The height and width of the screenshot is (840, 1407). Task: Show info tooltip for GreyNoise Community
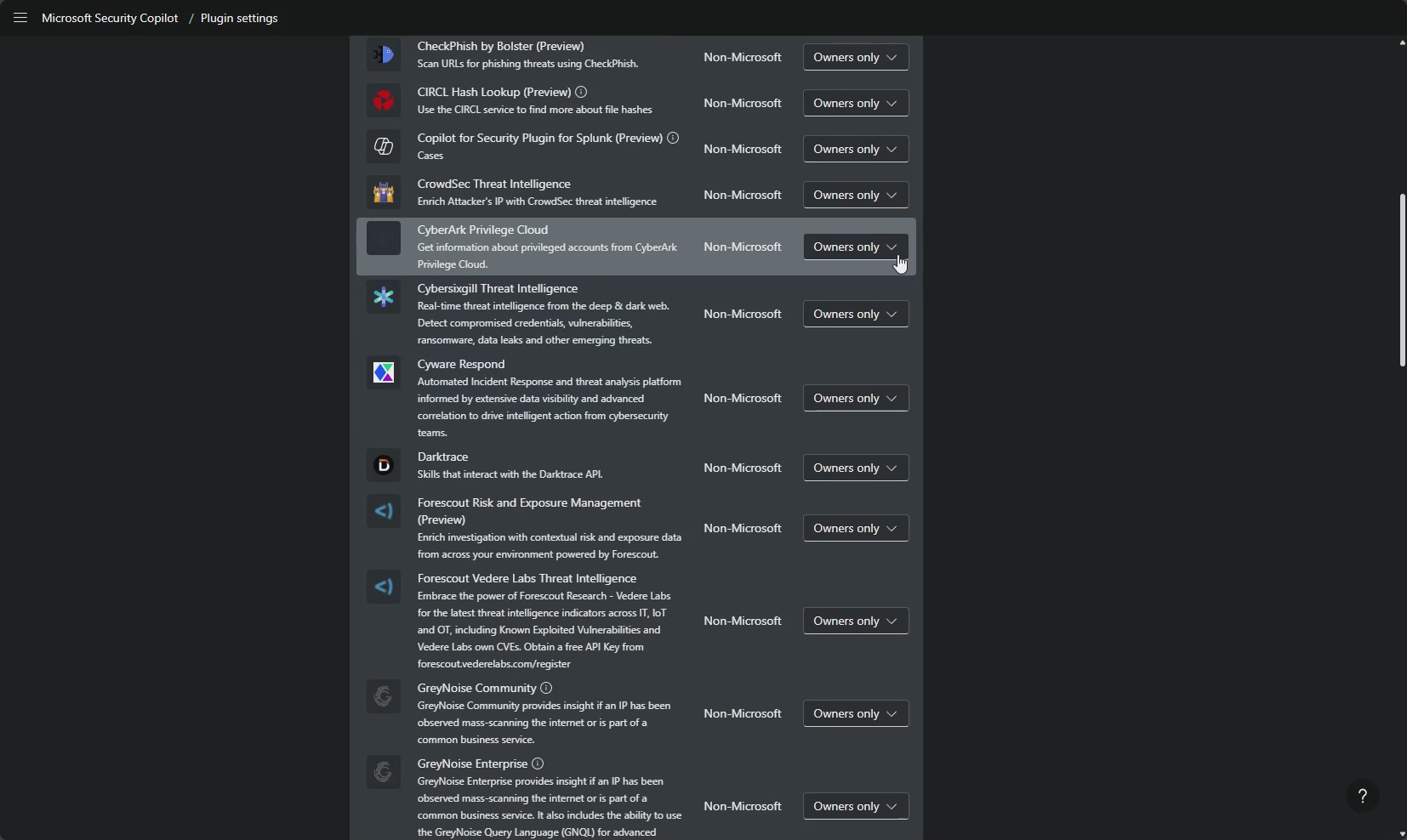[x=546, y=688]
